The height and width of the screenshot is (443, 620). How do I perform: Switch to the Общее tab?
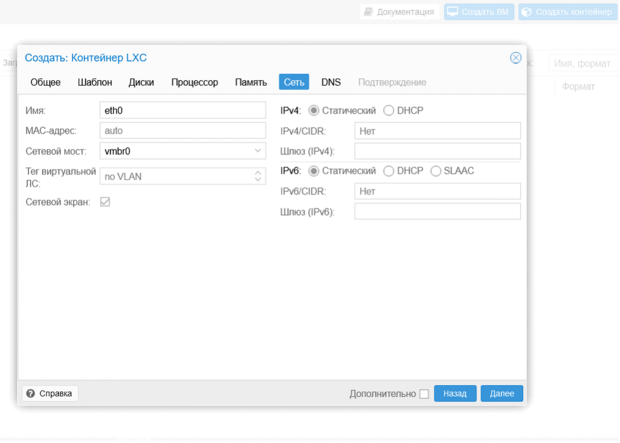tap(45, 82)
